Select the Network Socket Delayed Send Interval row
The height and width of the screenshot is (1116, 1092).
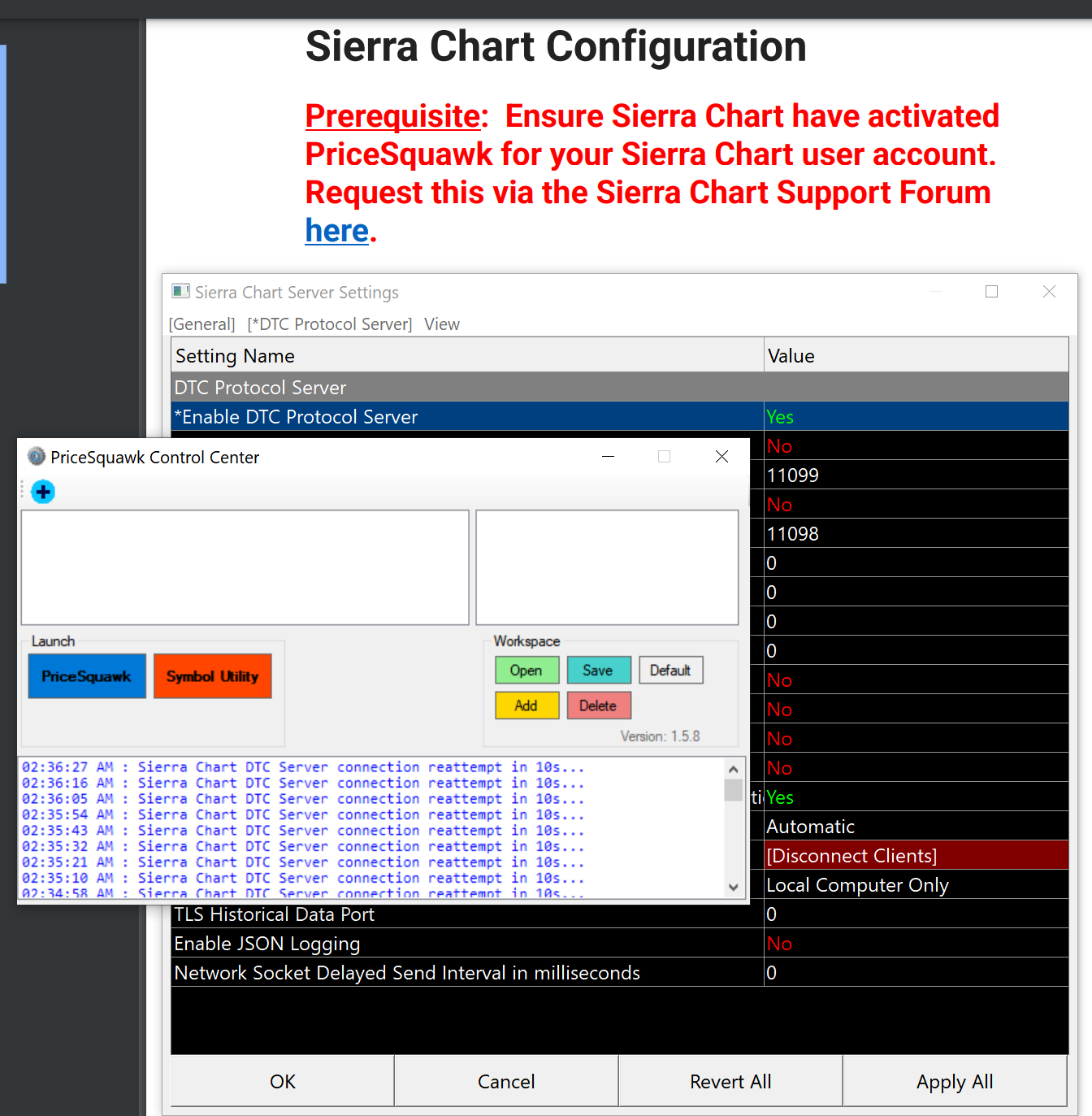tap(620, 972)
